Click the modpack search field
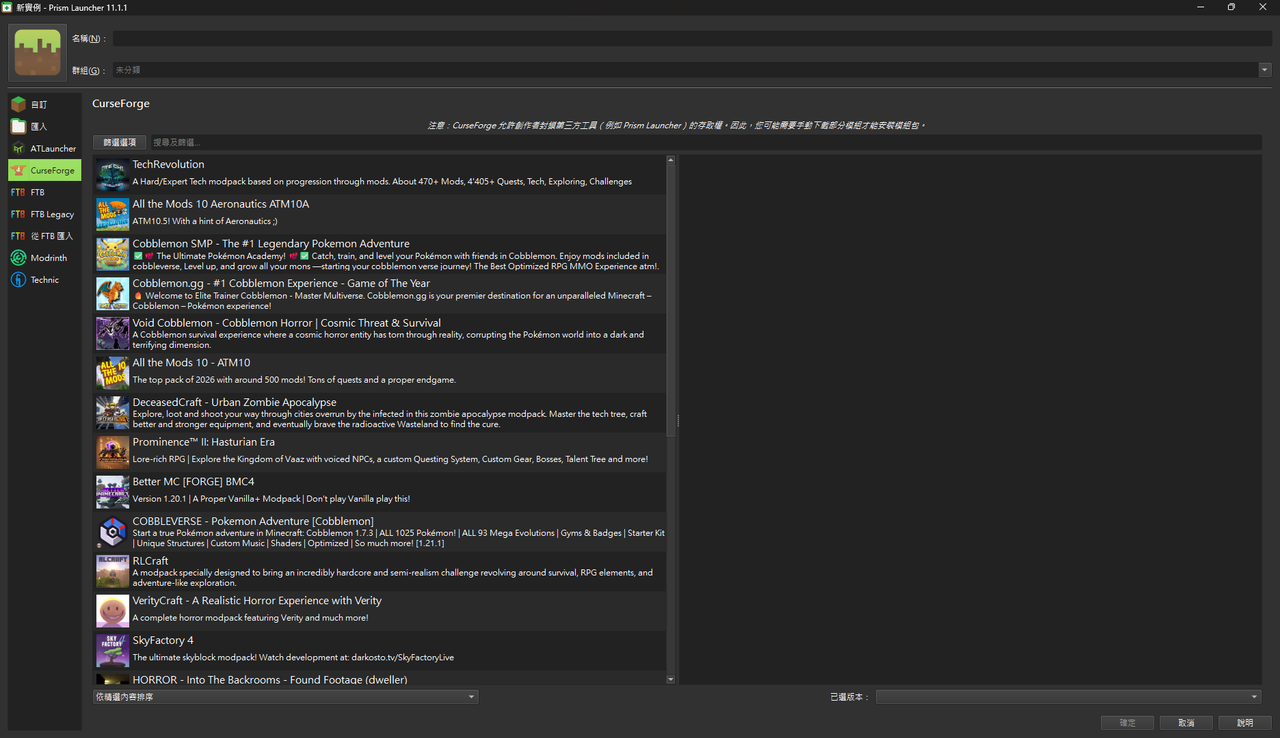Screen dimensions: 1280x738 (705, 143)
